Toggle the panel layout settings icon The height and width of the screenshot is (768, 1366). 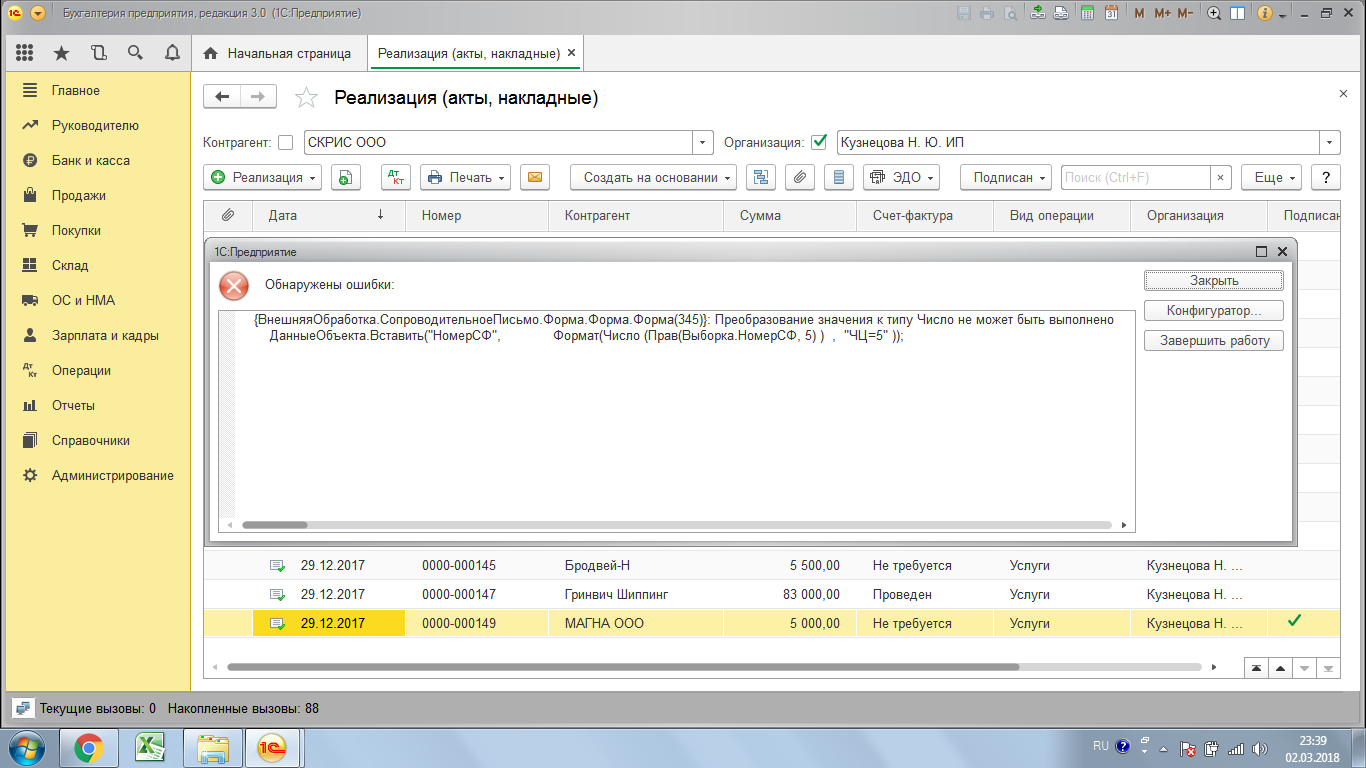1237,14
